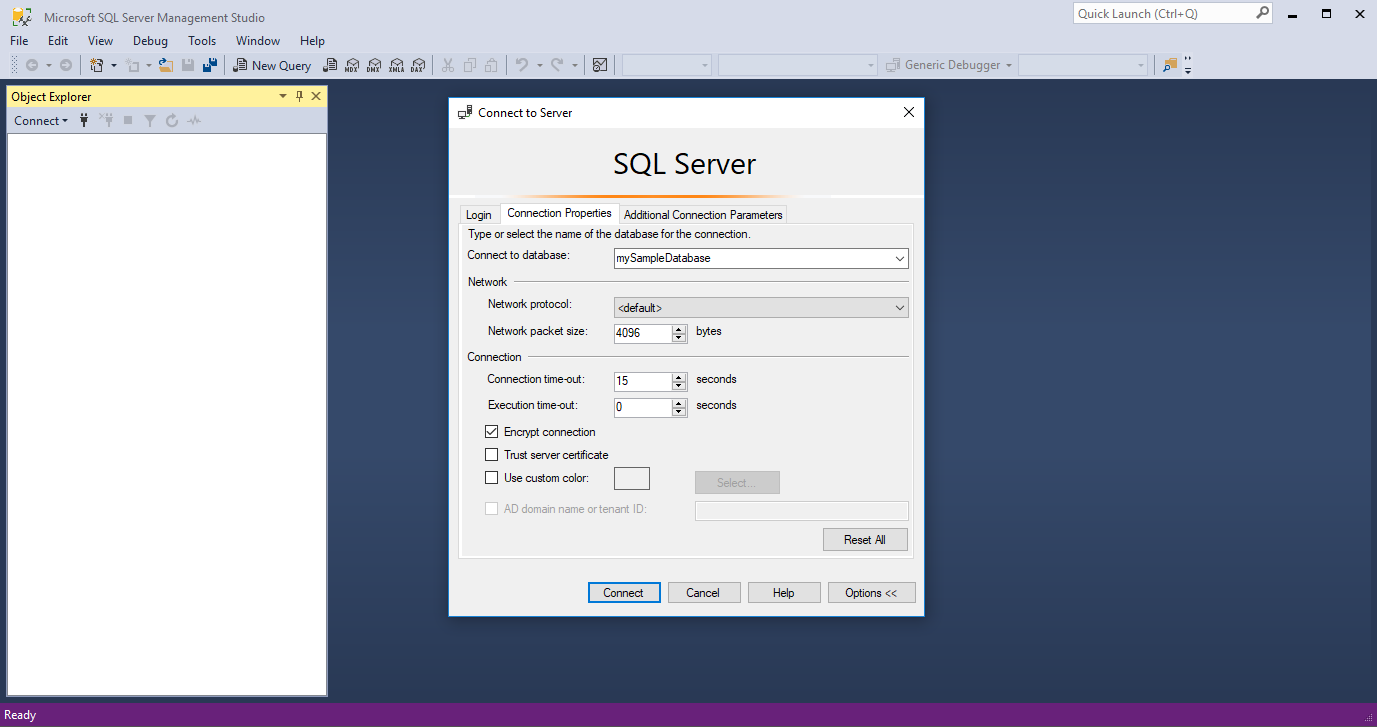Close the Connect to Server dialog
Viewport: 1377px width, 727px height.
[909, 112]
